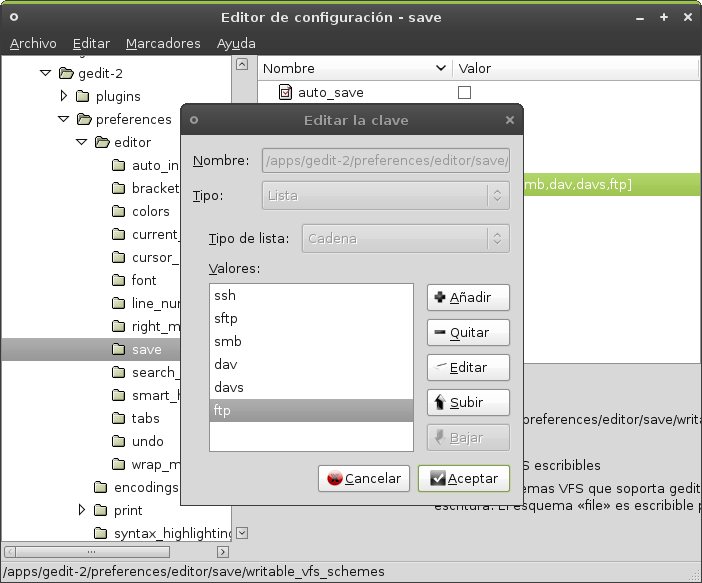Click the Nombre key path field
702x583 pixels.
386,160
